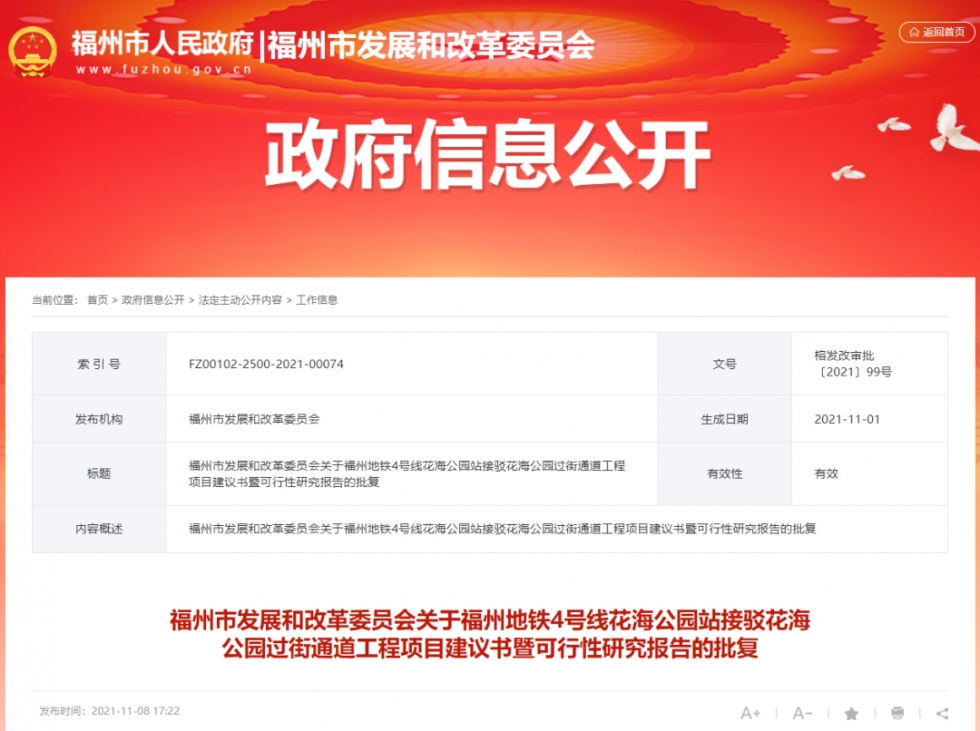
Task: Open 工作信息 breadcrumb link
Action: 317,300
